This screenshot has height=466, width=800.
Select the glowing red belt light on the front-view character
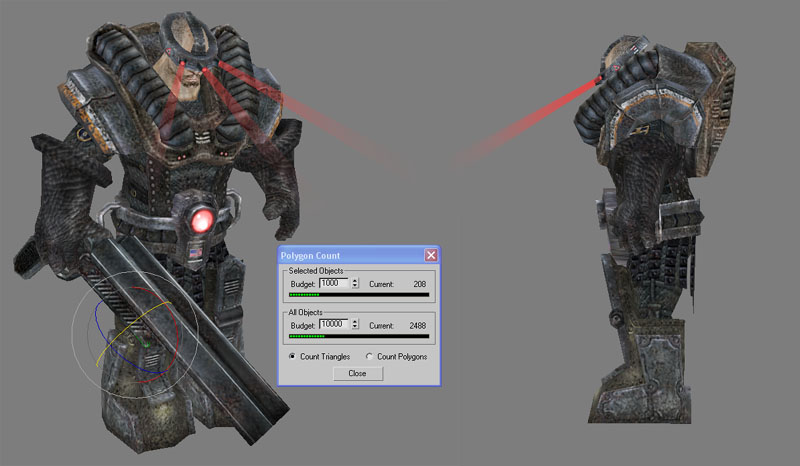202,221
